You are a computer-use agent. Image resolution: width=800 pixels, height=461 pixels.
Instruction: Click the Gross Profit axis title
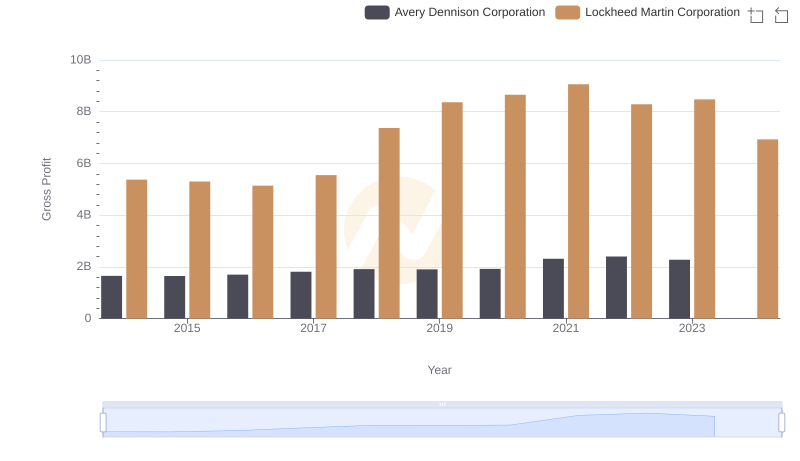46,189
